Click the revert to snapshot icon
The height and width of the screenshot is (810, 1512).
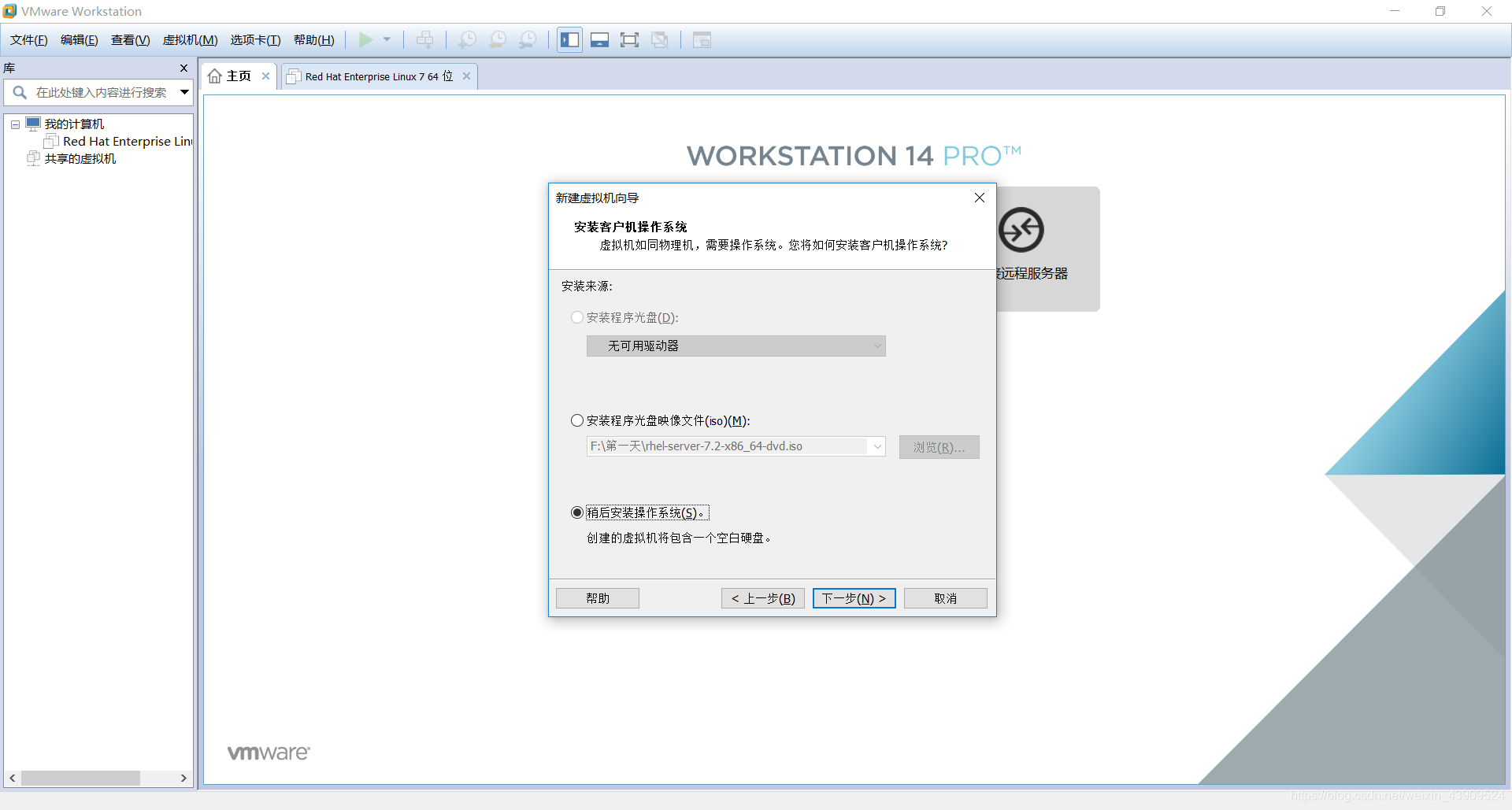(498, 39)
